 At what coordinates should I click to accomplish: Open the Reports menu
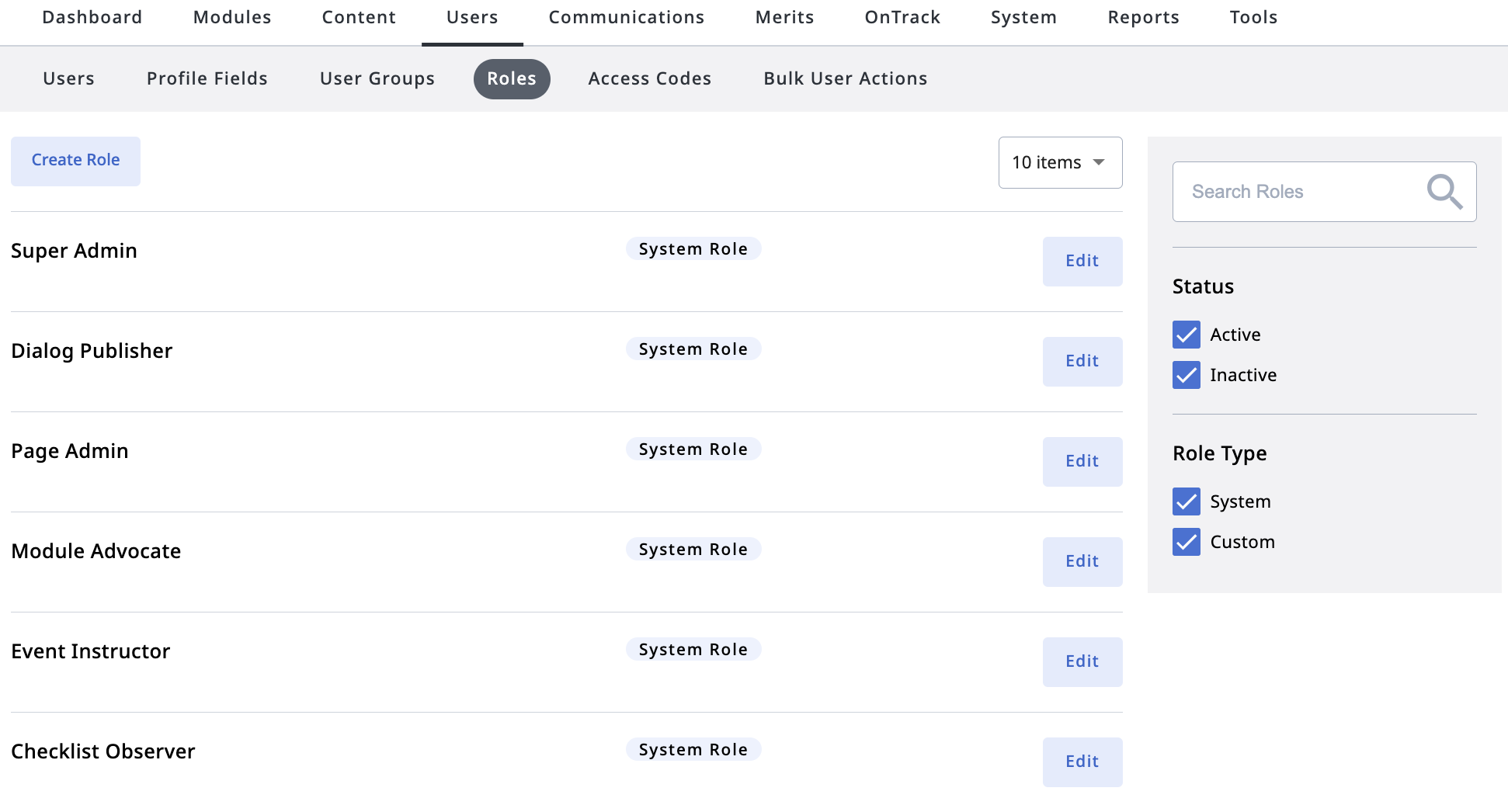click(x=1143, y=17)
